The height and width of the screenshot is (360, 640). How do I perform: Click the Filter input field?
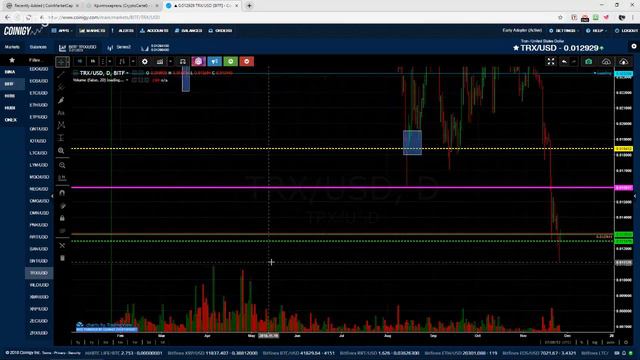(38, 60)
